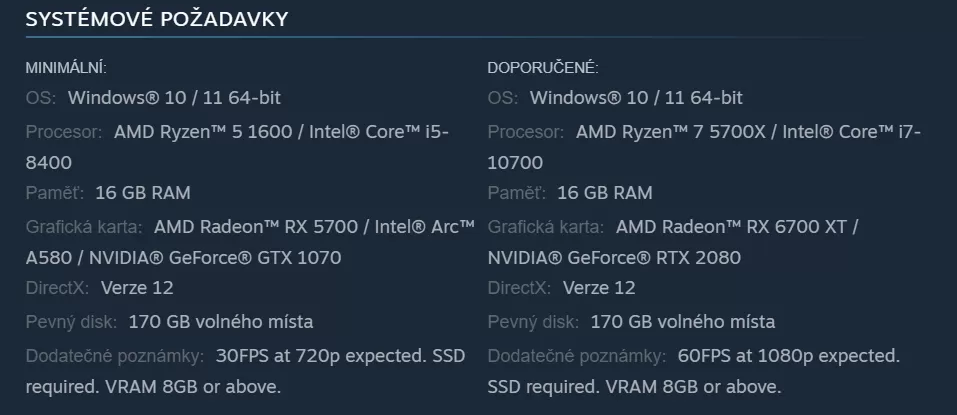Click the AMD Radeon RX 5700 text
This screenshot has width=957, height=415.
[255, 227]
